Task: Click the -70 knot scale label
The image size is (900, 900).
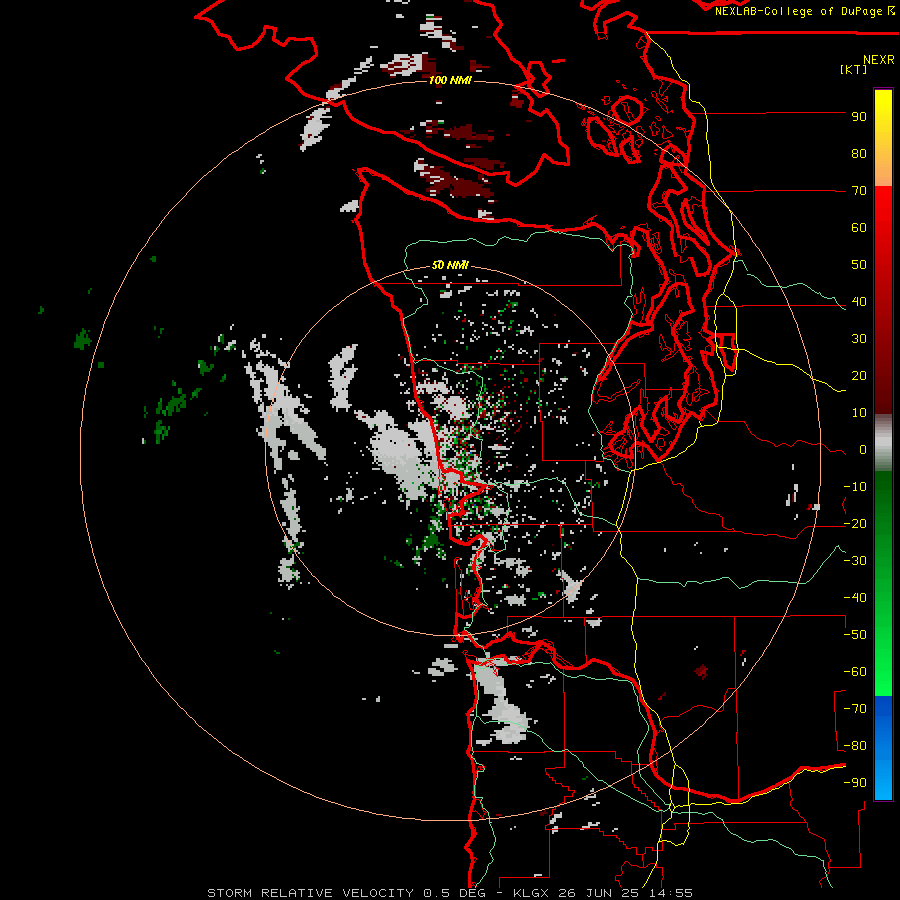Action: pyautogui.click(x=855, y=709)
